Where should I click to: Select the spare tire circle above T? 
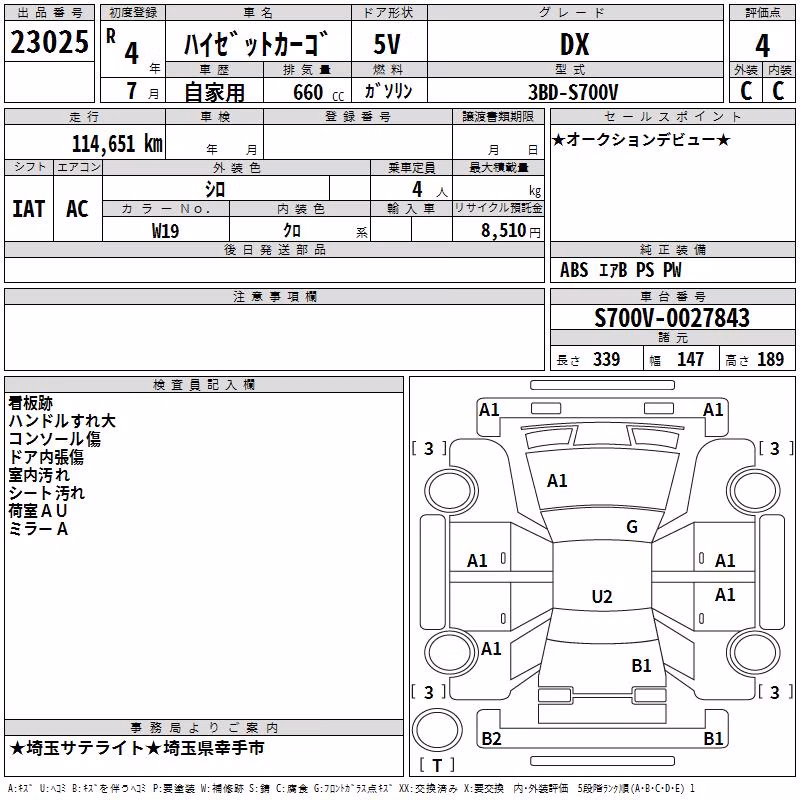coord(437,731)
